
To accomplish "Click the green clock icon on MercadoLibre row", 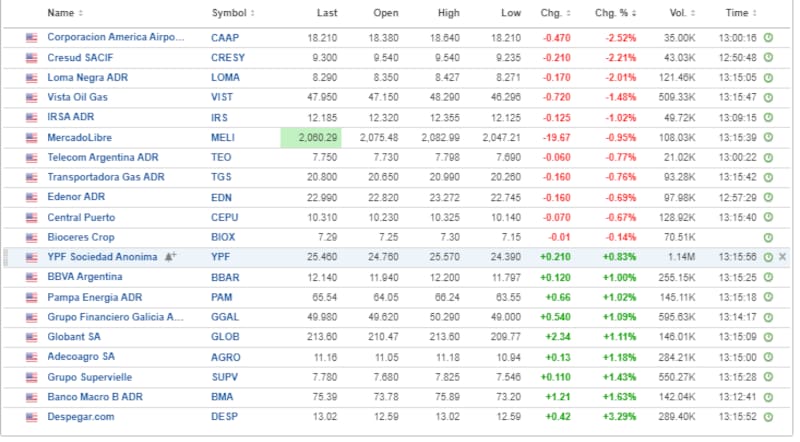I will tap(767, 137).
